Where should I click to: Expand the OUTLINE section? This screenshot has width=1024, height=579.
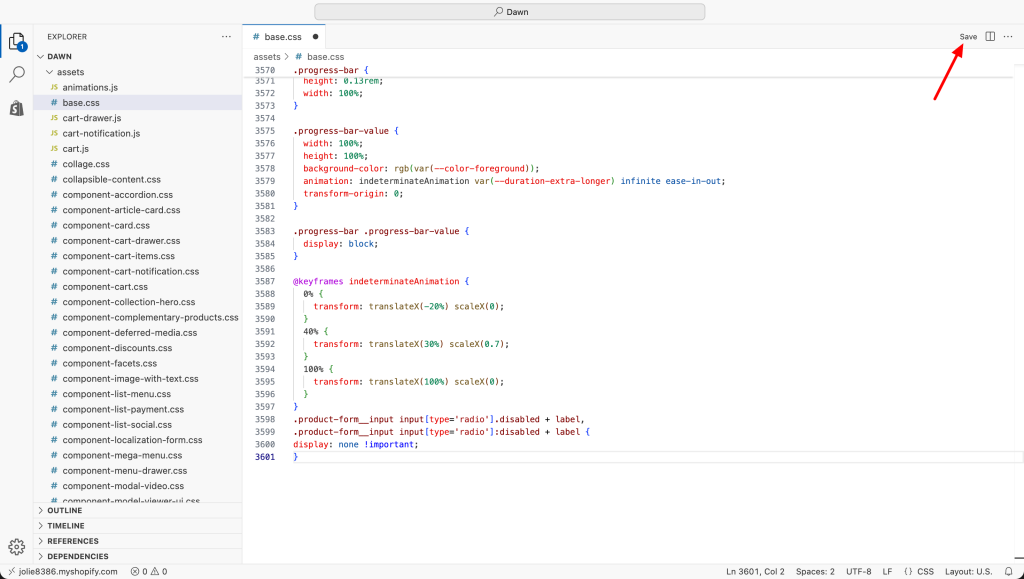[64, 510]
